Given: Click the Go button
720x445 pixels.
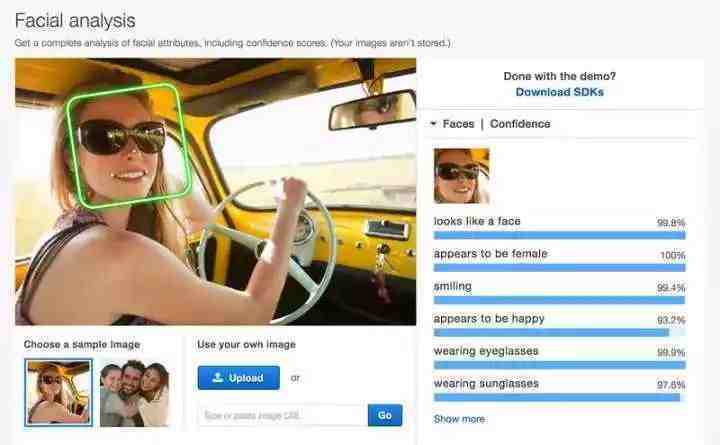Looking at the screenshot, I should (x=385, y=415).
